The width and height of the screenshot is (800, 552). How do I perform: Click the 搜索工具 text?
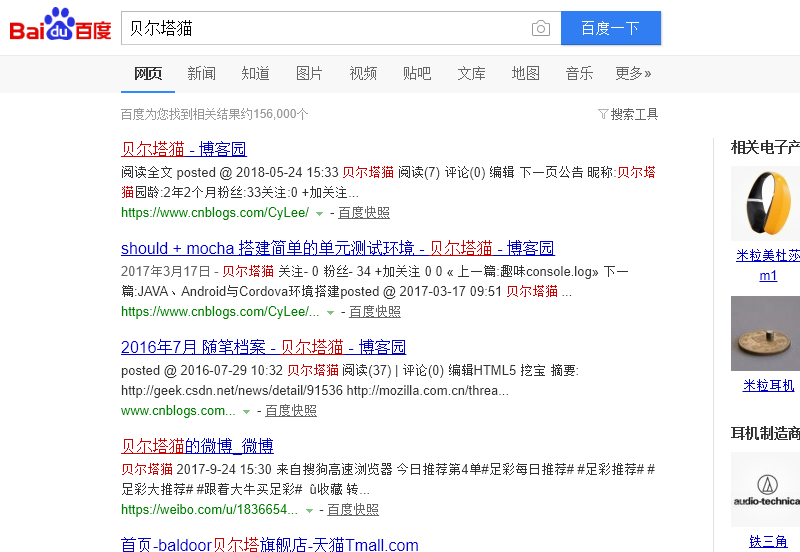click(x=635, y=114)
